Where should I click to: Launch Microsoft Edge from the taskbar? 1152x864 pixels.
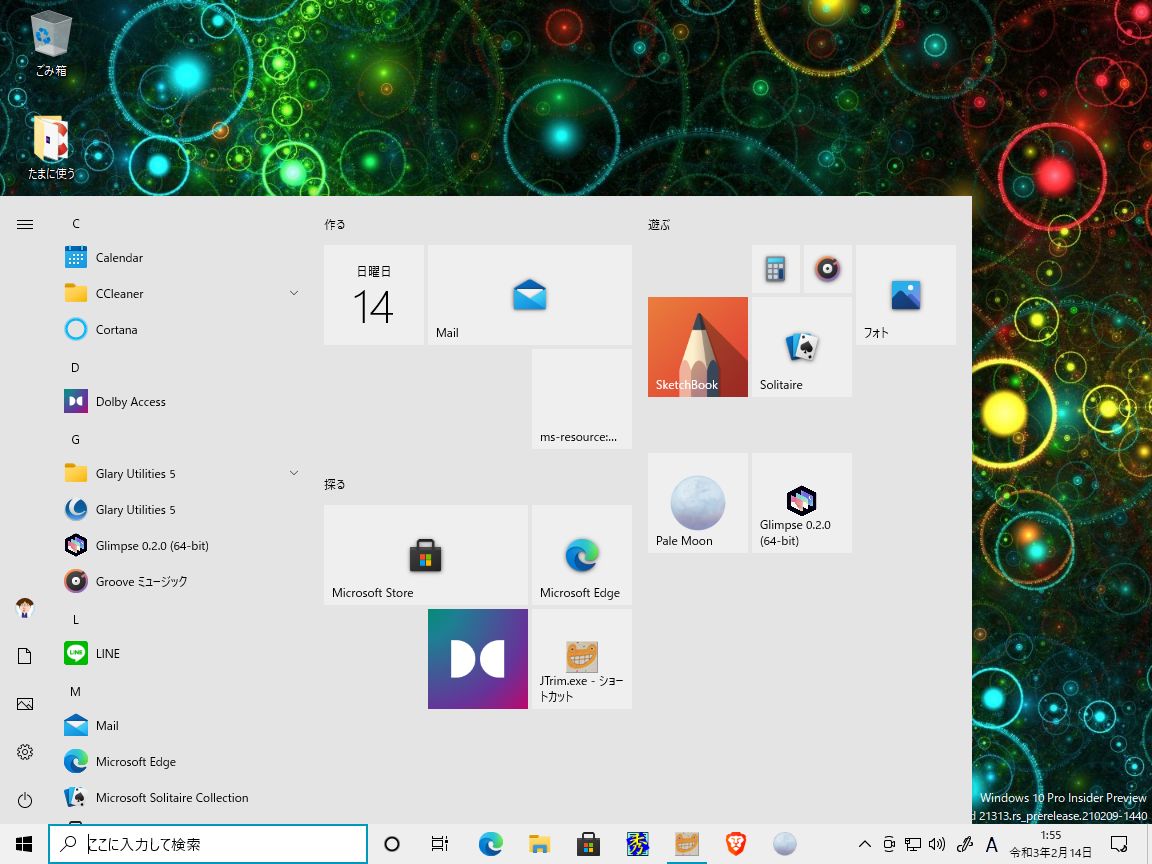tap(490, 843)
